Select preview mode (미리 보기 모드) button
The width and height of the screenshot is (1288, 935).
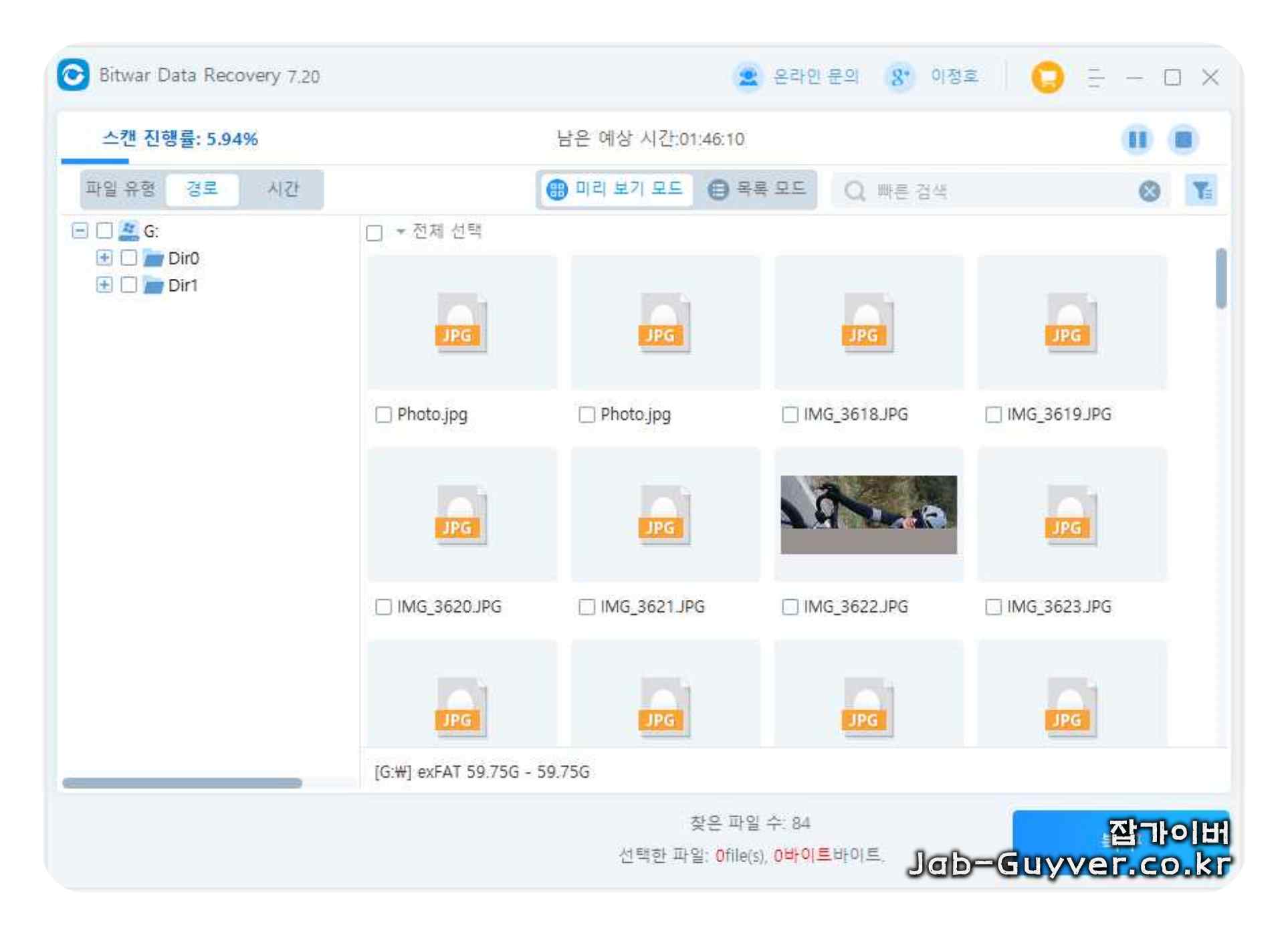[615, 189]
